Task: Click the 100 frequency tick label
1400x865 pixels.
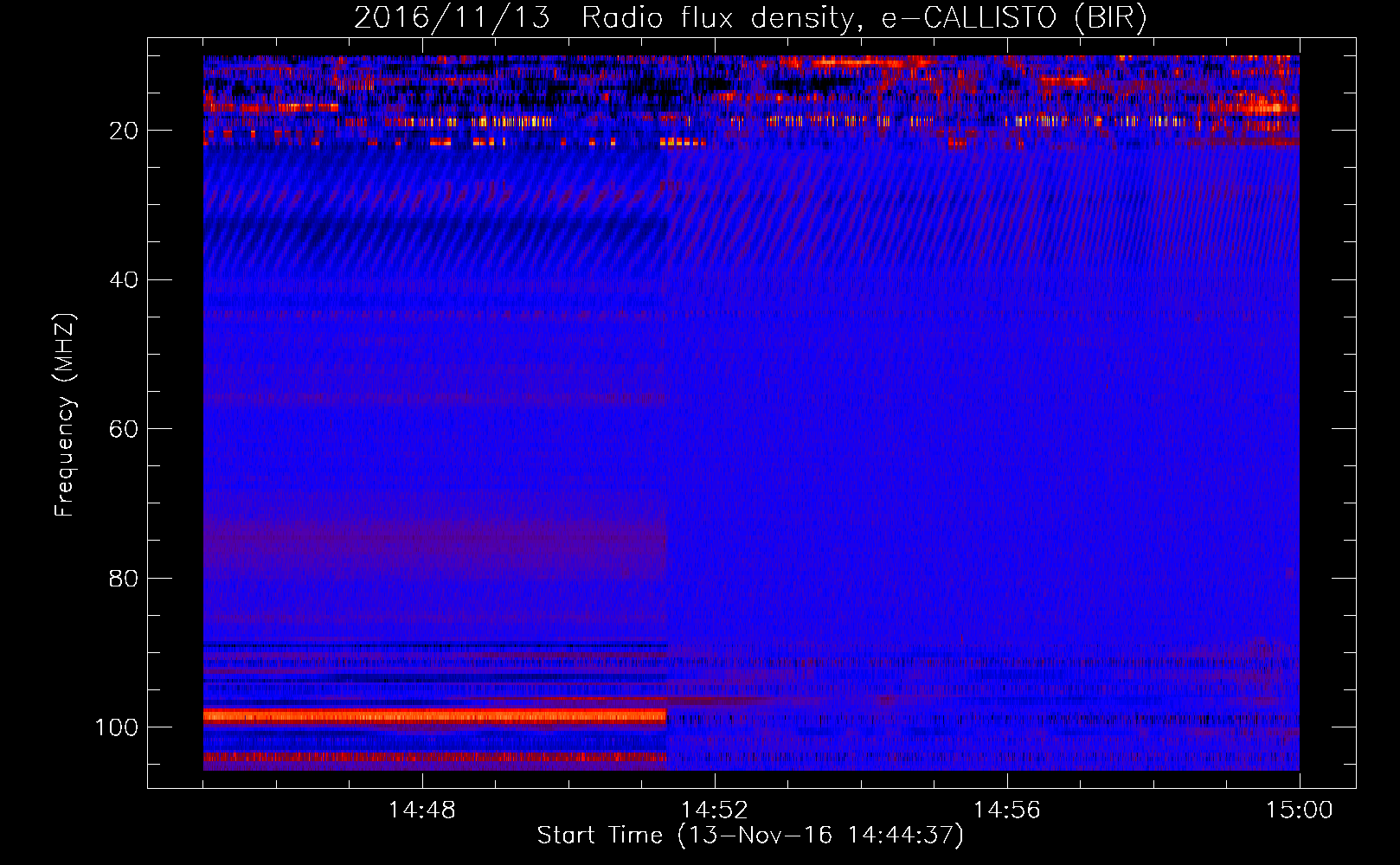Action: click(117, 727)
